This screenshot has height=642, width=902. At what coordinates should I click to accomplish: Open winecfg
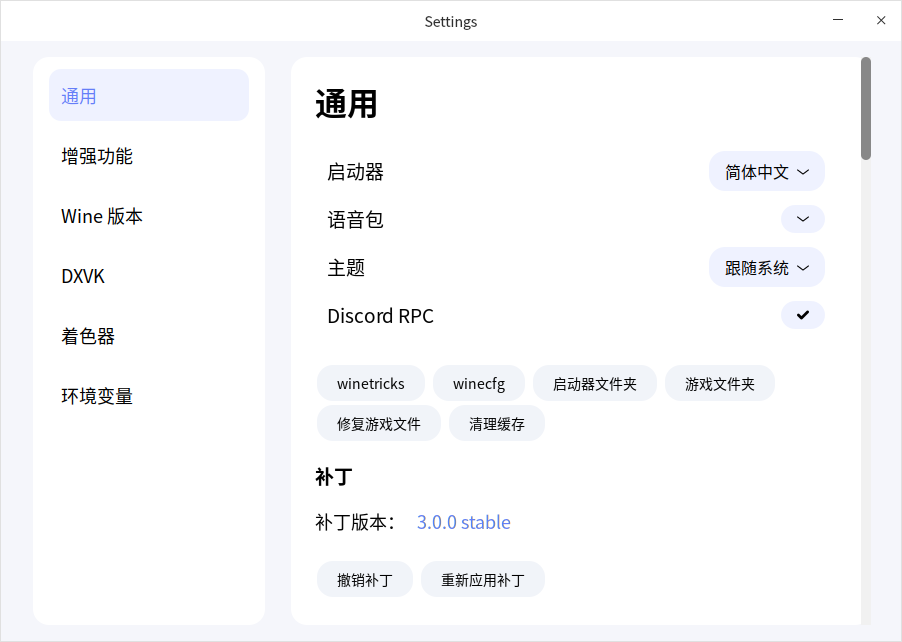click(x=478, y=383)
